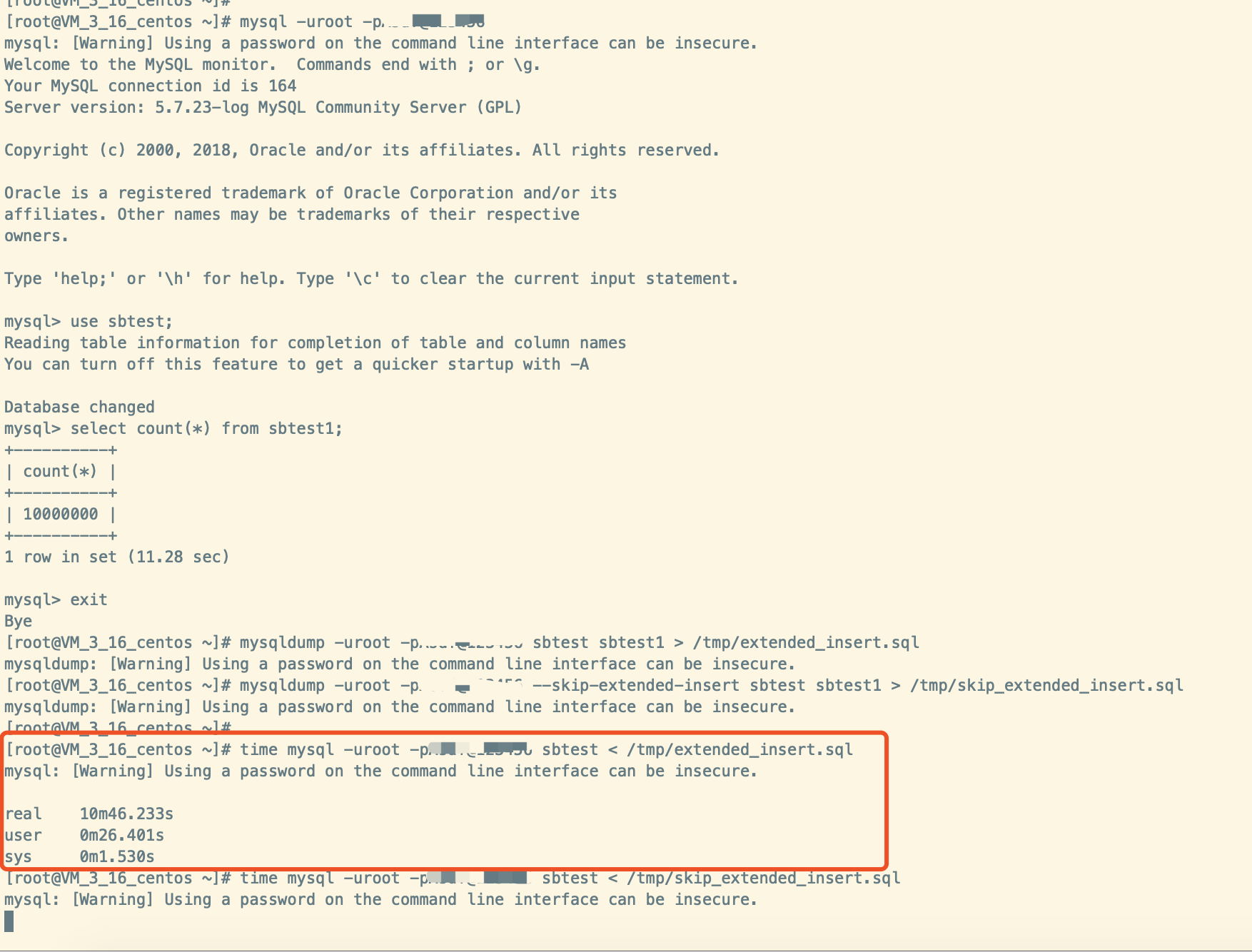Click the '1 row in set (11.28 sec)' line
Screen dimensions: 1252x952
[x=117, y=557]
